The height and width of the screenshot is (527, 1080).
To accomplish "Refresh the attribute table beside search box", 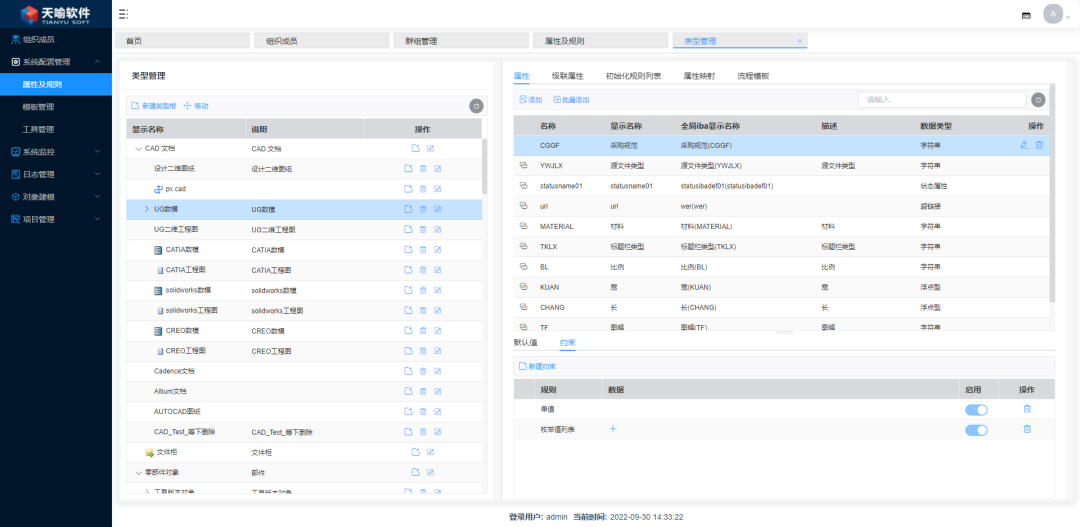I will pyautogui.click(x=1039, y=100).
